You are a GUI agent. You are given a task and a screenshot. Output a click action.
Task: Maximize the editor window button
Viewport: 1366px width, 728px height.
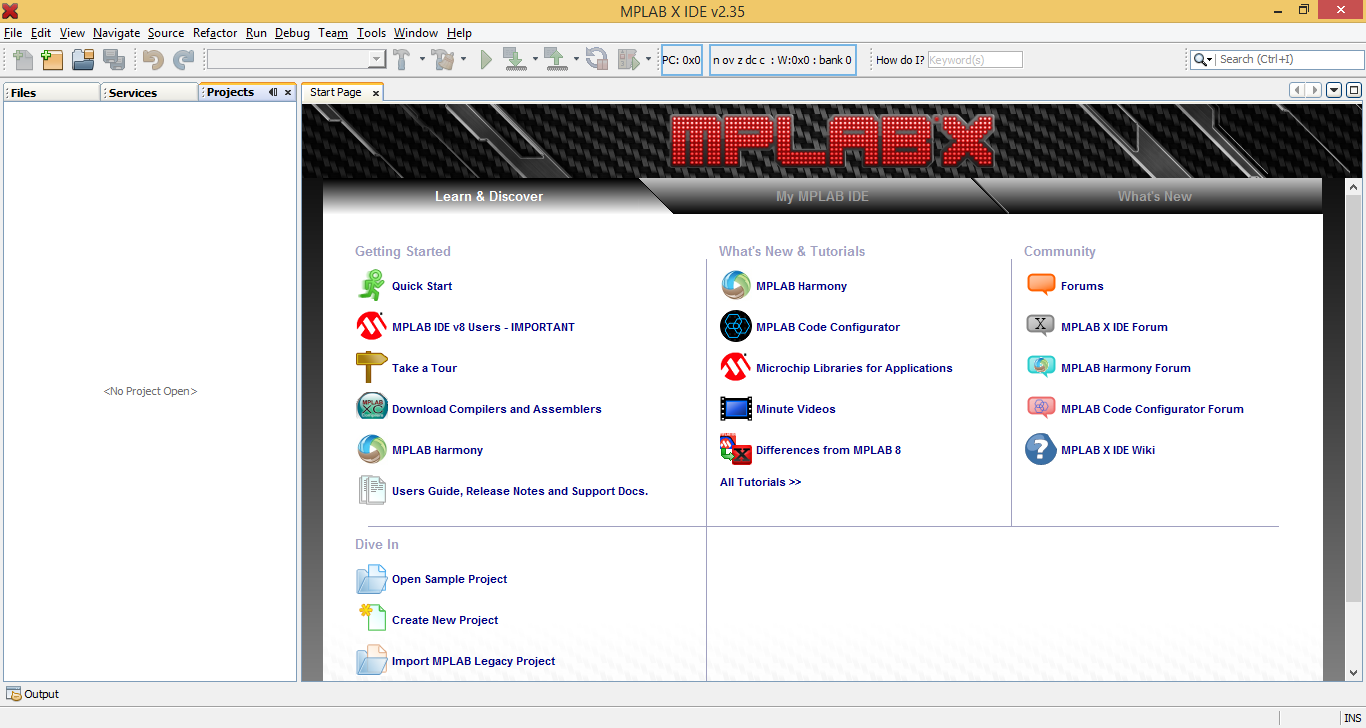(1354, 91)
